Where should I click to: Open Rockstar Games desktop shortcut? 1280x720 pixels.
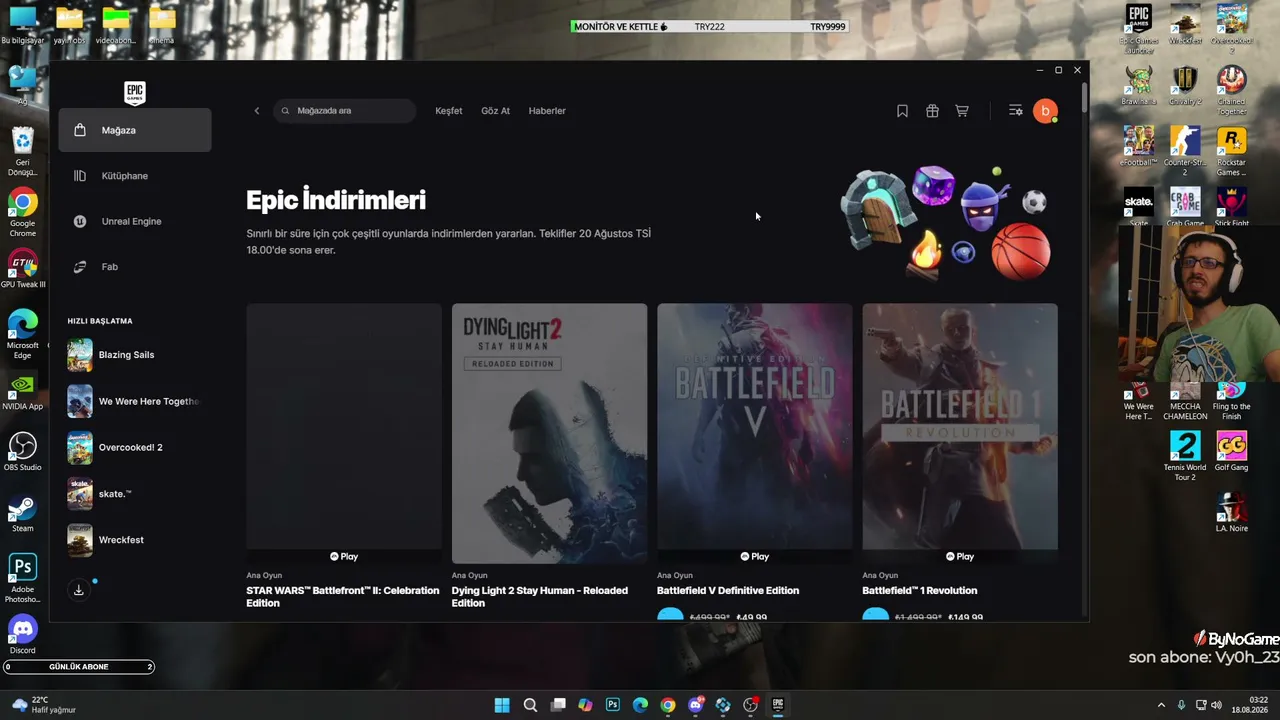(x=1231, y=151)
